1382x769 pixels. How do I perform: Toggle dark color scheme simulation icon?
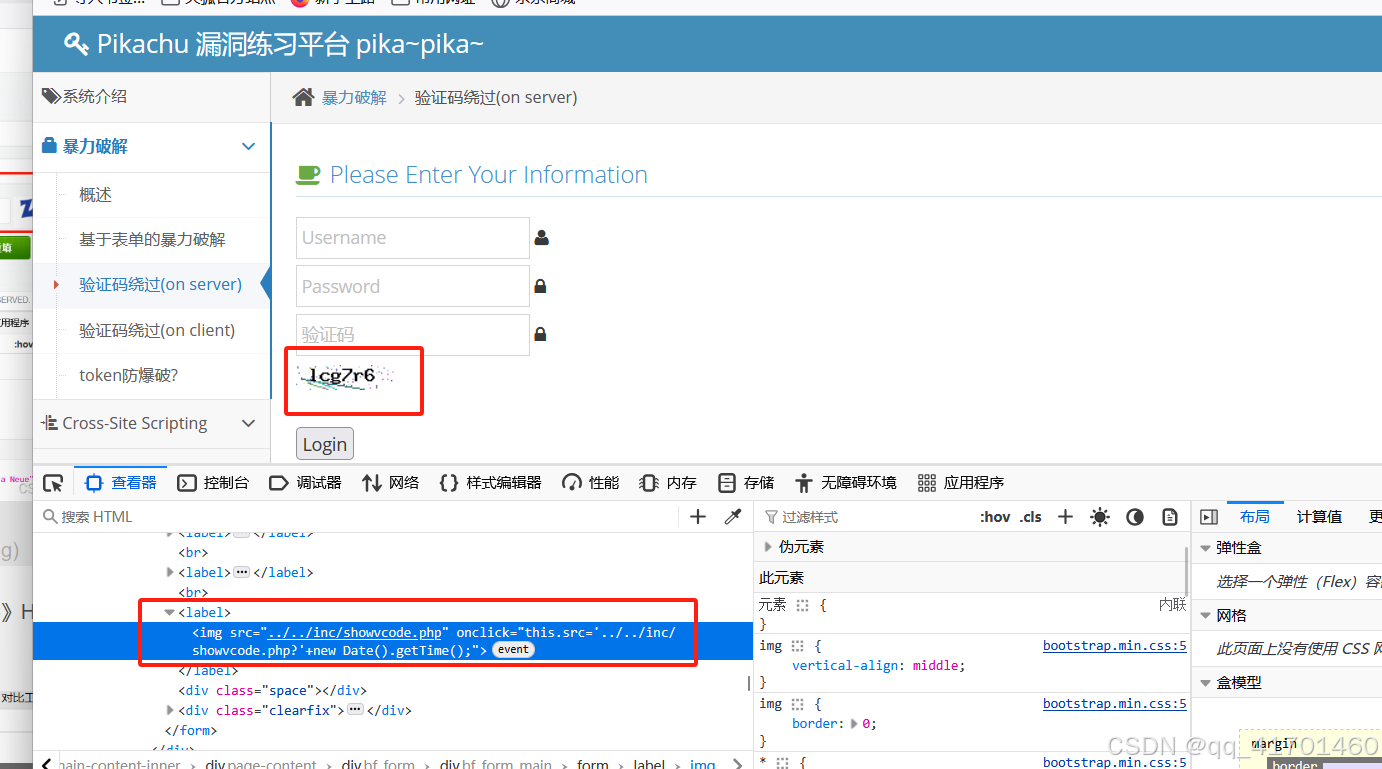[x=1135, y=517]
